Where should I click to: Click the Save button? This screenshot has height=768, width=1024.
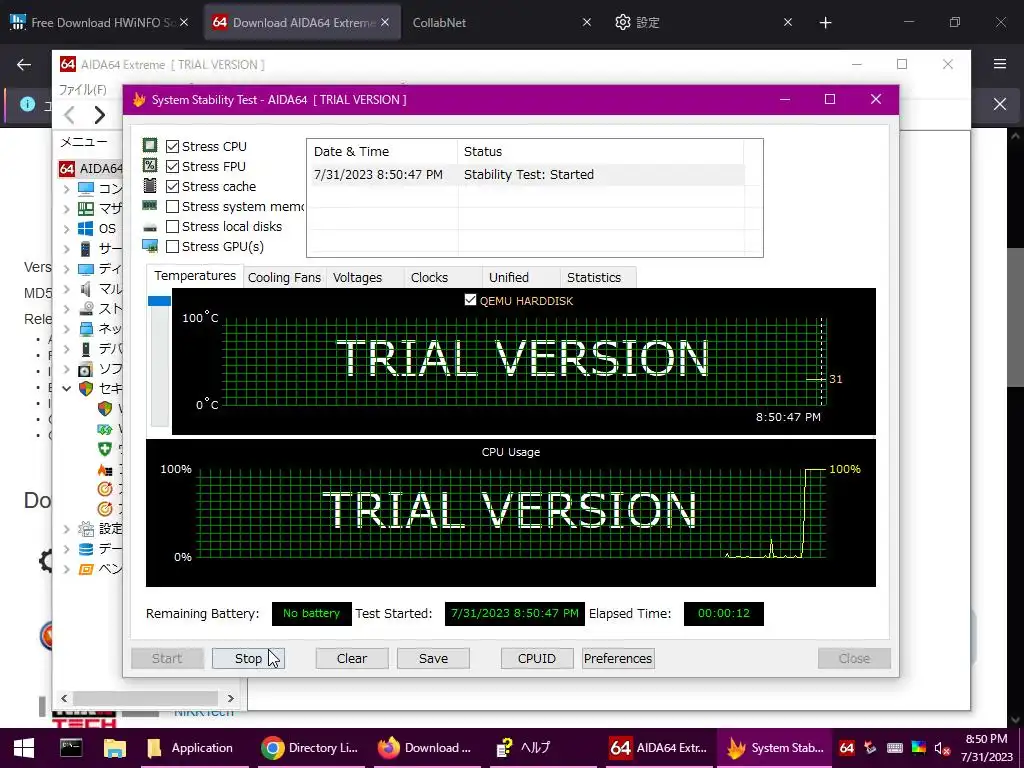pos(433,658)
